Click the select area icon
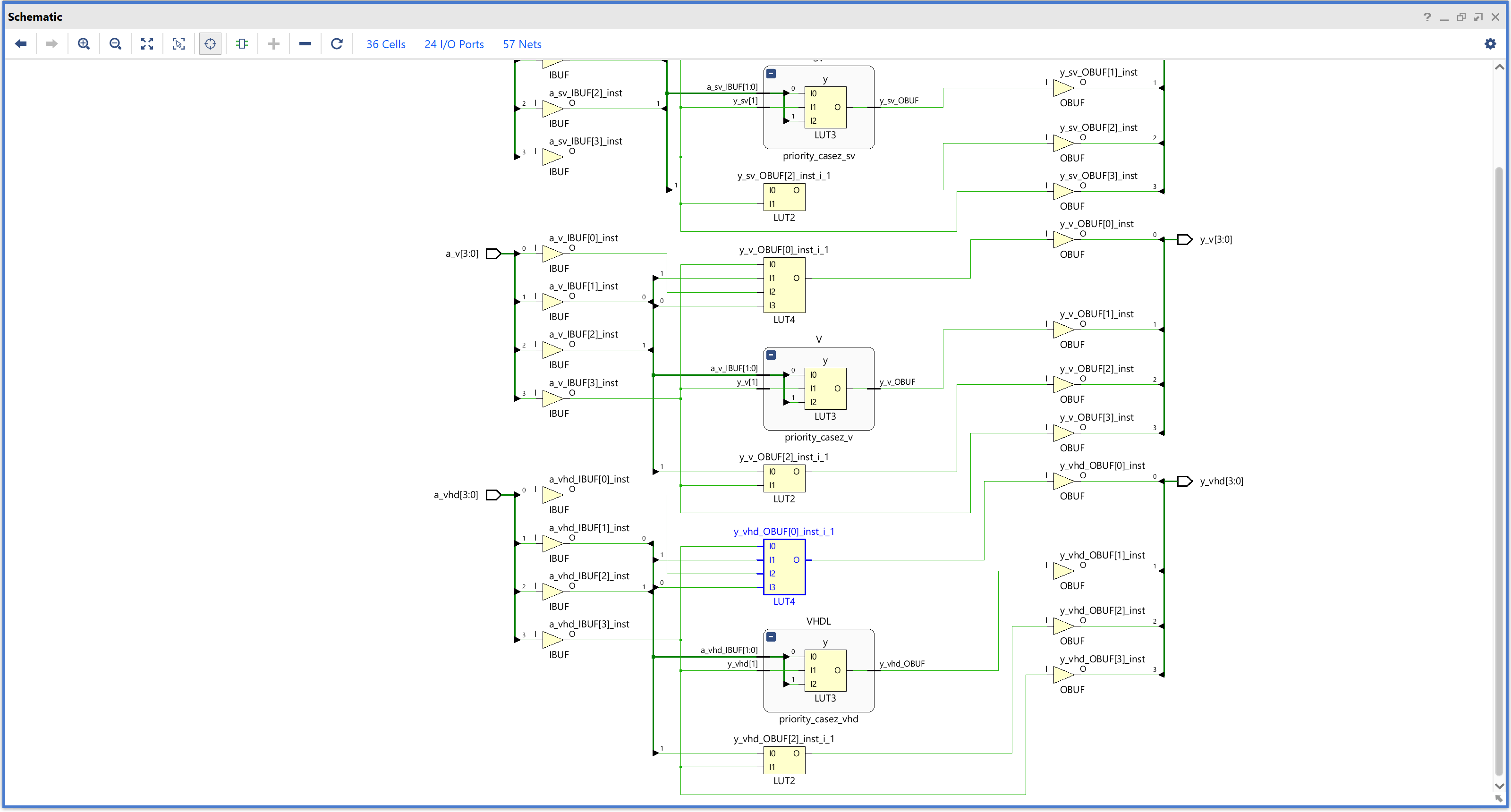The height and width of the screenshot is (812, 1511). [179, 44]
